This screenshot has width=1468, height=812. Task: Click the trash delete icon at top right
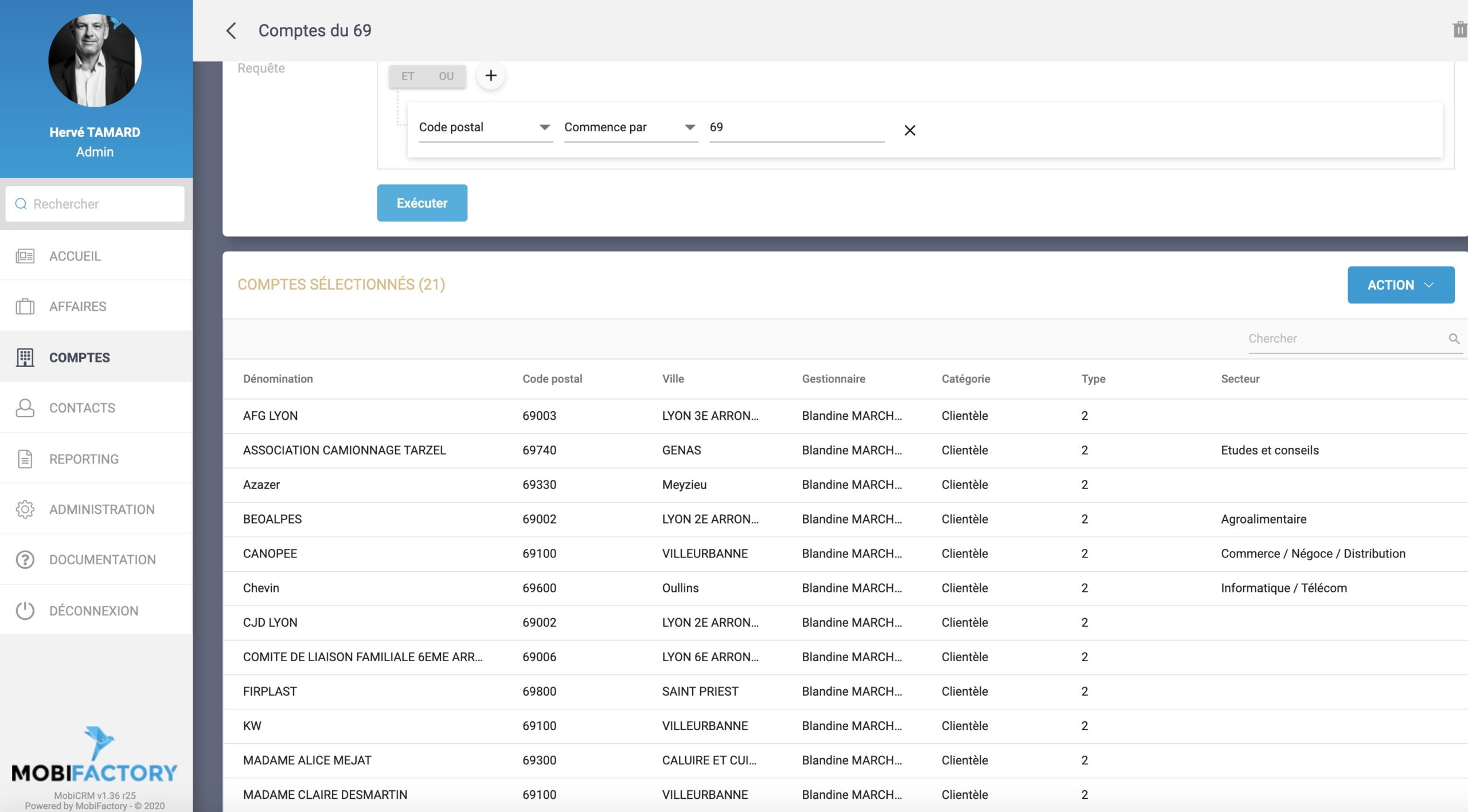click(x=1459, y=30)
